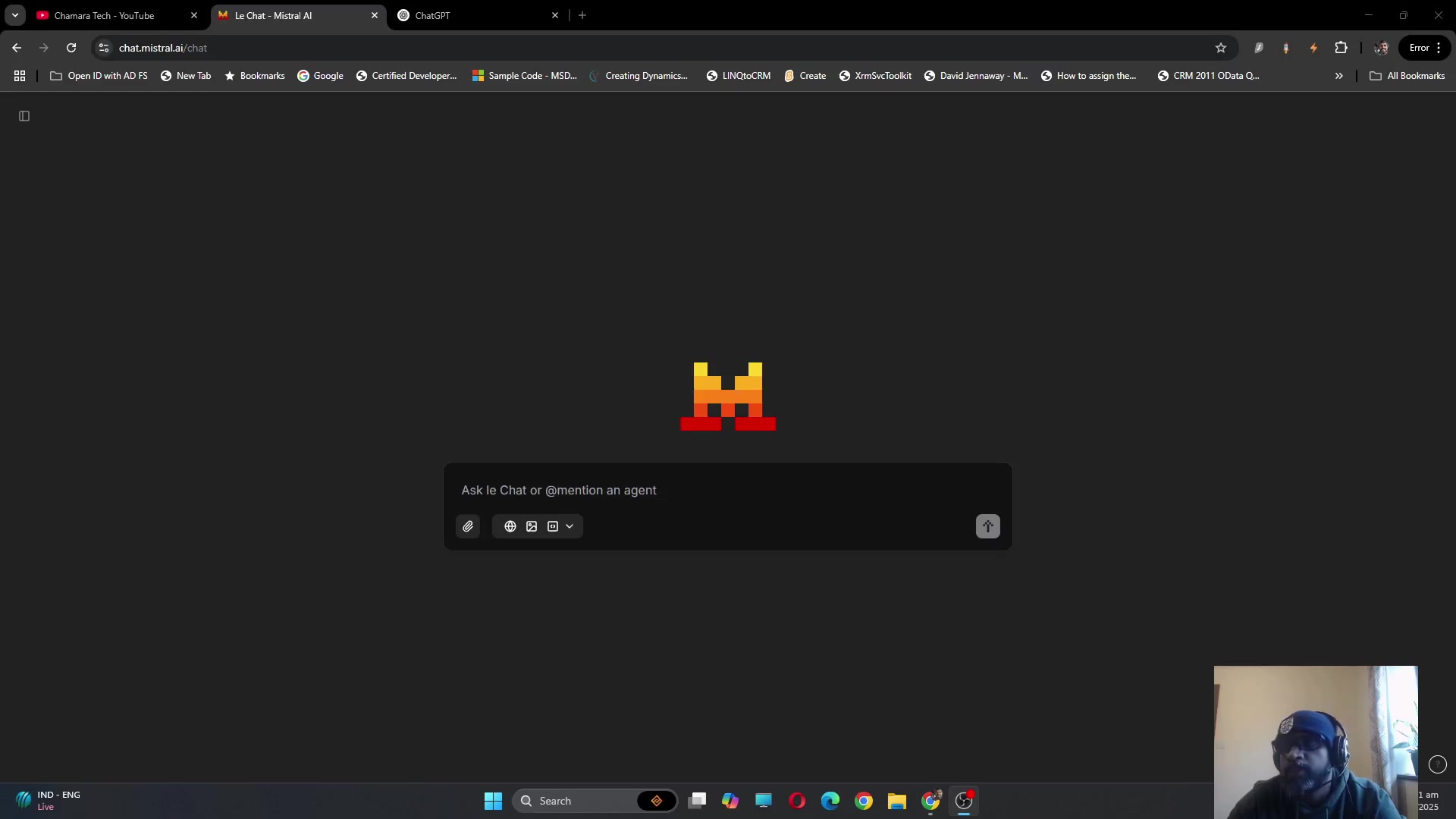The width and height of the screenshot is (1456, 819).
Task: Attach a file with the paperclip icon
Action: [468, 526]
